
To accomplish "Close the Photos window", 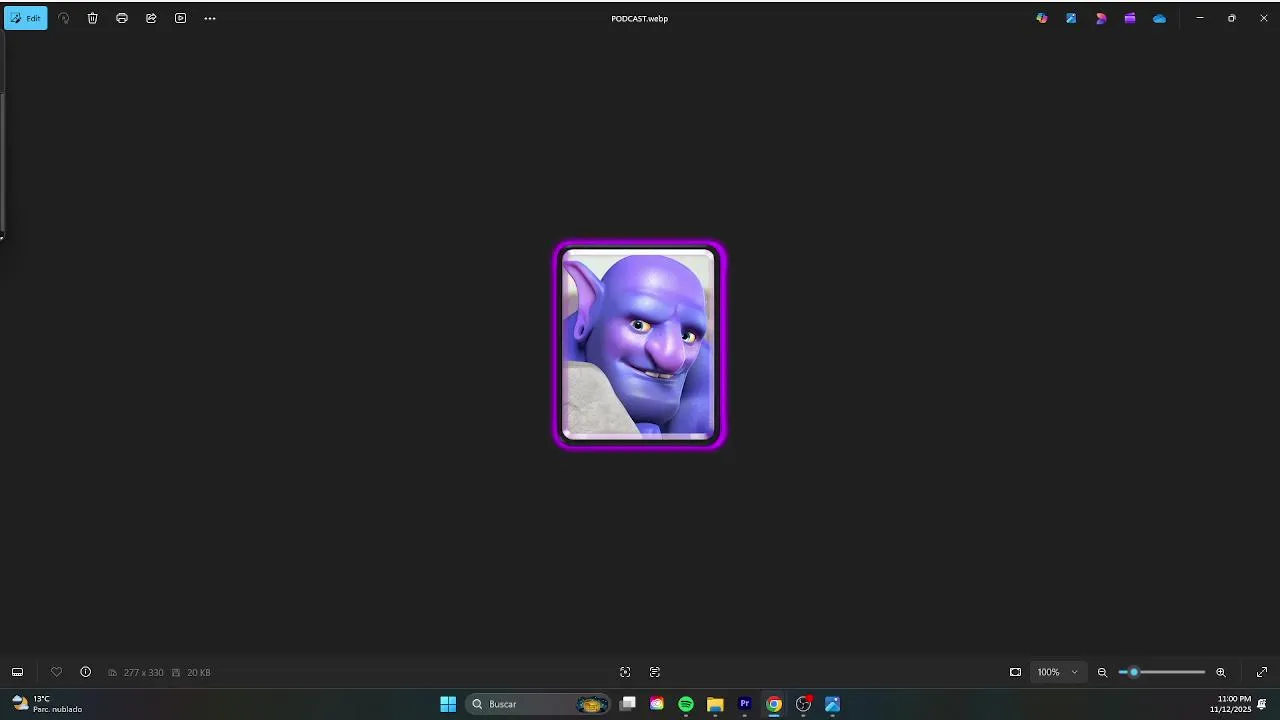I will 1263,18.
